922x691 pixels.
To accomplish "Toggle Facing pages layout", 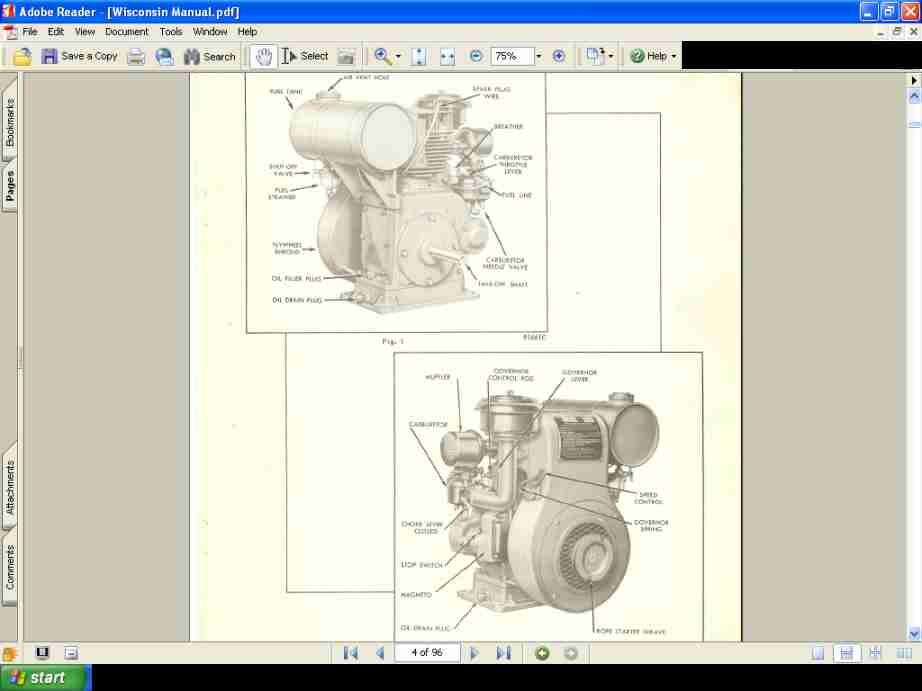I will tap(876, 652).
